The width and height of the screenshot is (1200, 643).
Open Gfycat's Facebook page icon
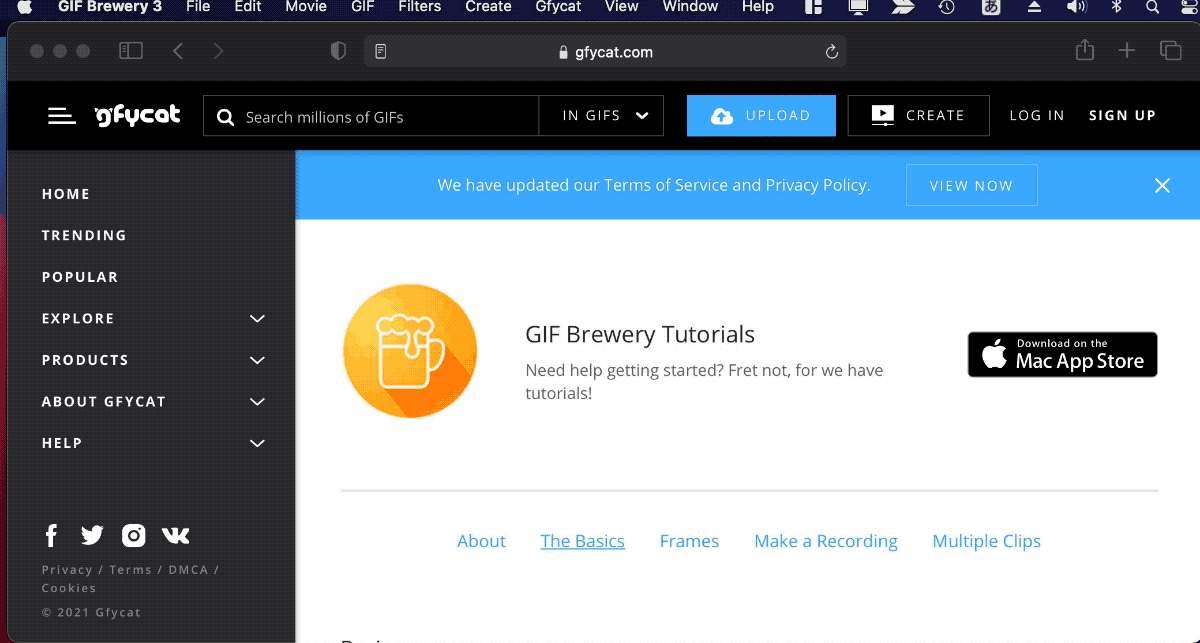(x=52, y=536)
